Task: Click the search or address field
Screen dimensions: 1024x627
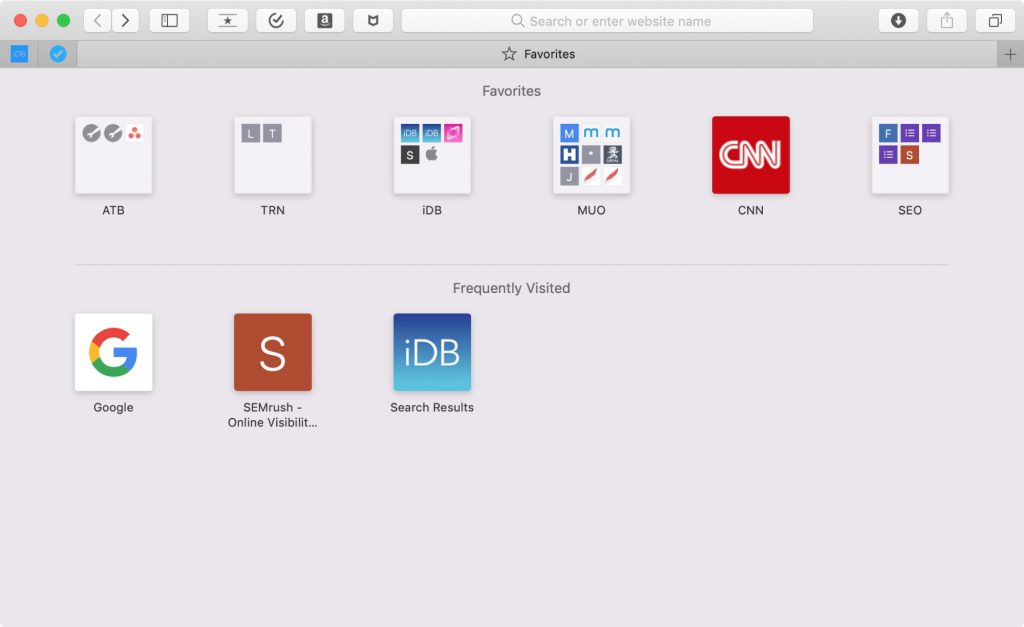Action: tap(607, 20)
